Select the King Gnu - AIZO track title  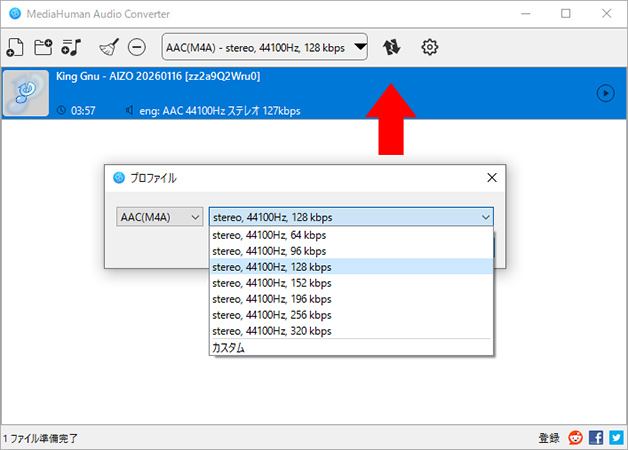click(158, 76)
